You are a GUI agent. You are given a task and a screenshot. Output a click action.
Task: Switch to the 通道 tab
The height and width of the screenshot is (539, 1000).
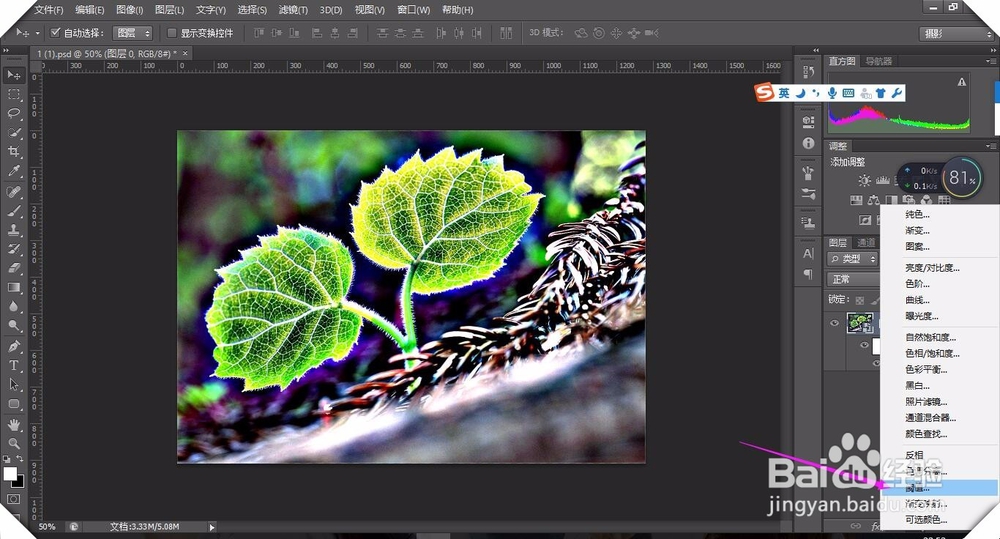click(x=866, y=242)
